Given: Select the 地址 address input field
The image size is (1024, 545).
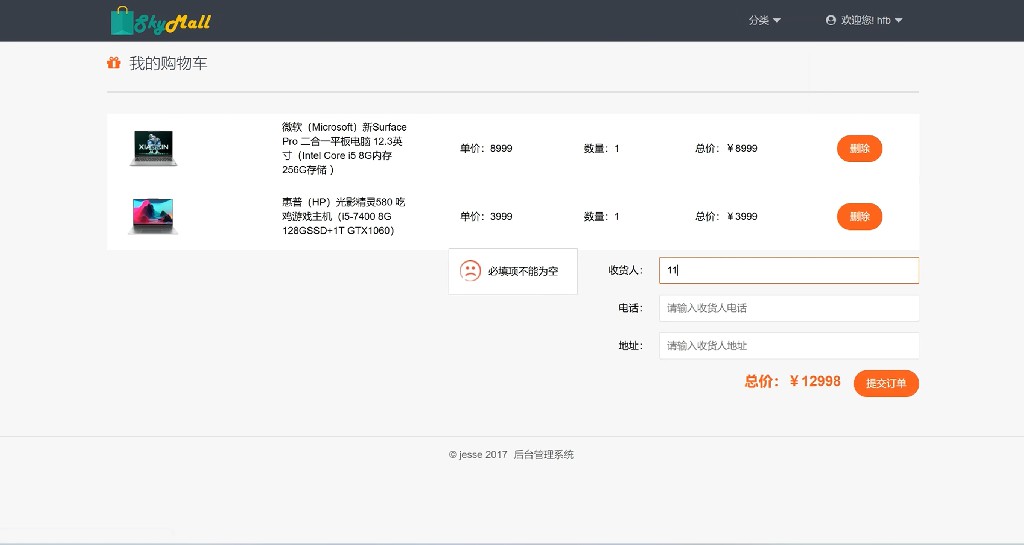Looking at the screenshot, I should (x=788, y=346).
